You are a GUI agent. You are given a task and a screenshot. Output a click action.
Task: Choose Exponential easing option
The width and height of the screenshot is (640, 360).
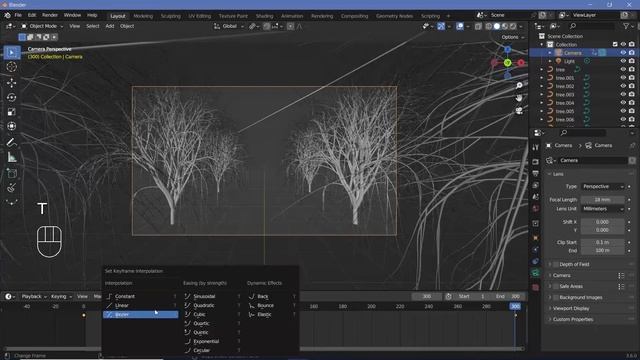(x=212, y=341)
